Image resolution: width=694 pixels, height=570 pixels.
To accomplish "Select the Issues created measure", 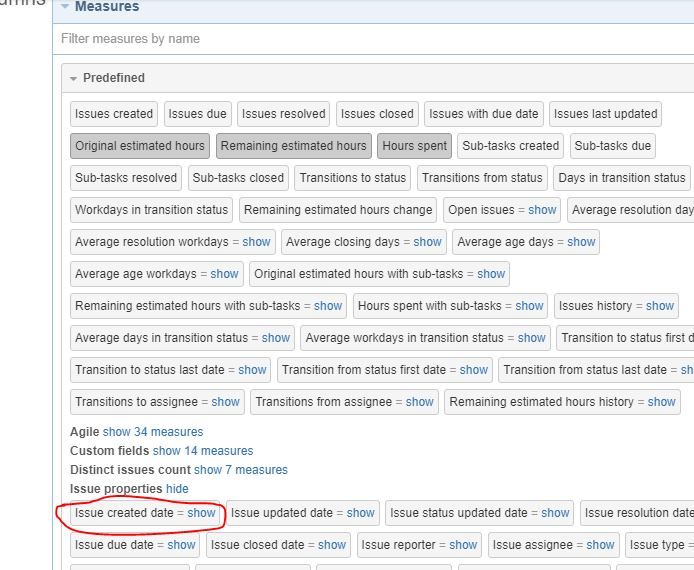I will tap(114, 114).
